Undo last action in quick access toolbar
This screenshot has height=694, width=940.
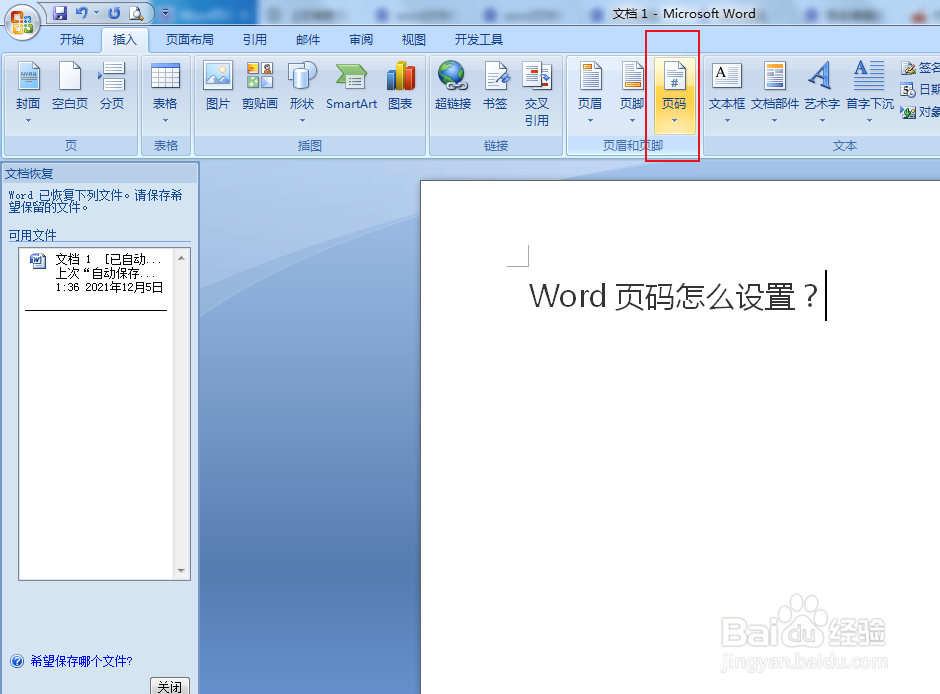[x=82, y=13]
